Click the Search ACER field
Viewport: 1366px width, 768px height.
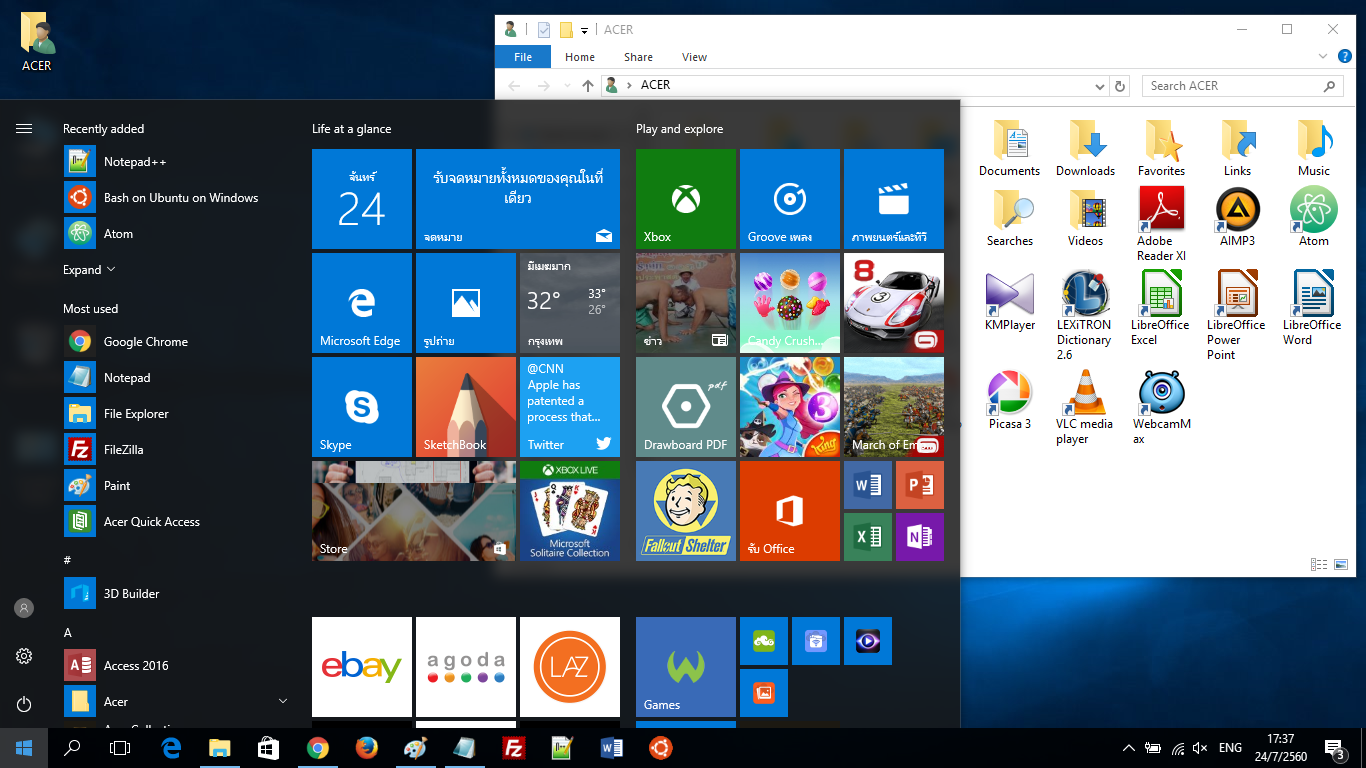point(1242,86)
